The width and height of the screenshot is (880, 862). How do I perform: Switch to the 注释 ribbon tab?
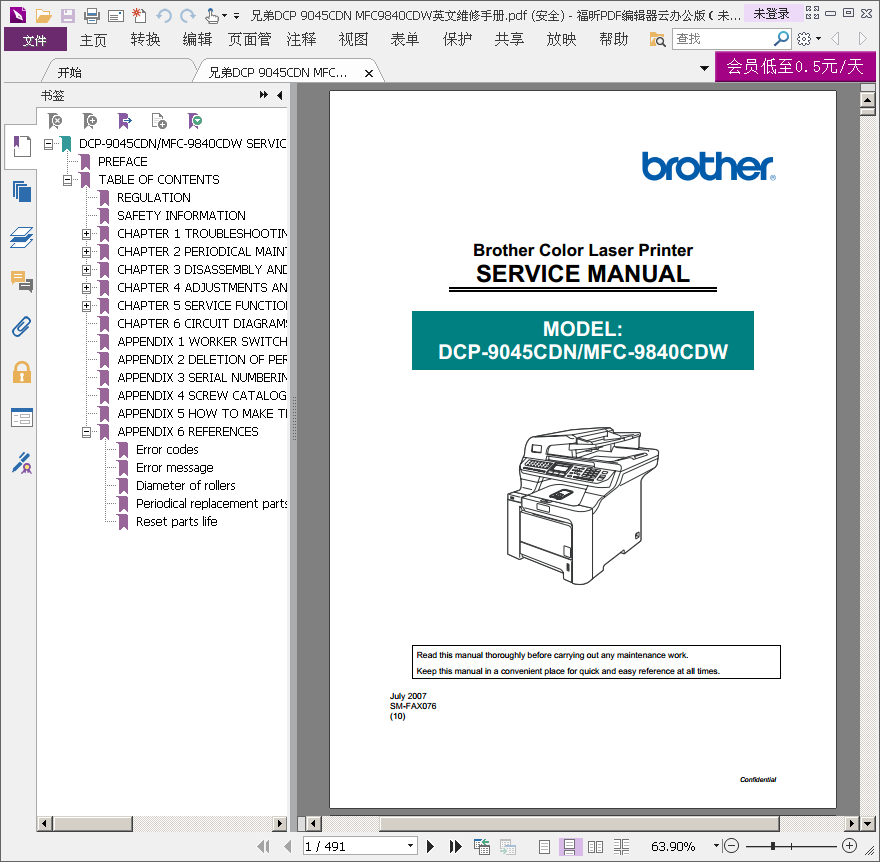(301, 40)
